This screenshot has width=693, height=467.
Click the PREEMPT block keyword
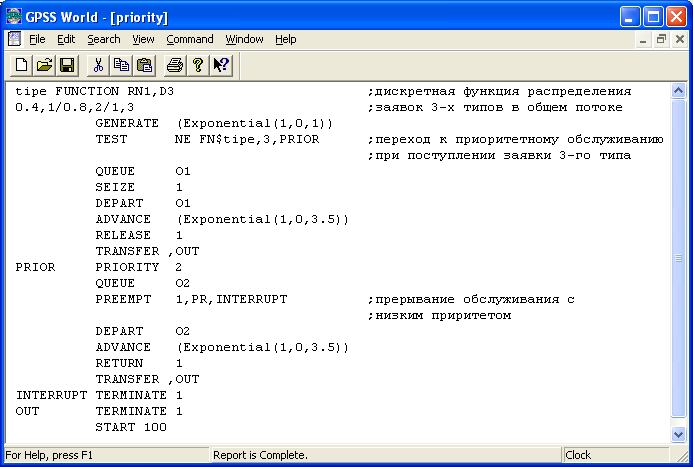(123, 299)
